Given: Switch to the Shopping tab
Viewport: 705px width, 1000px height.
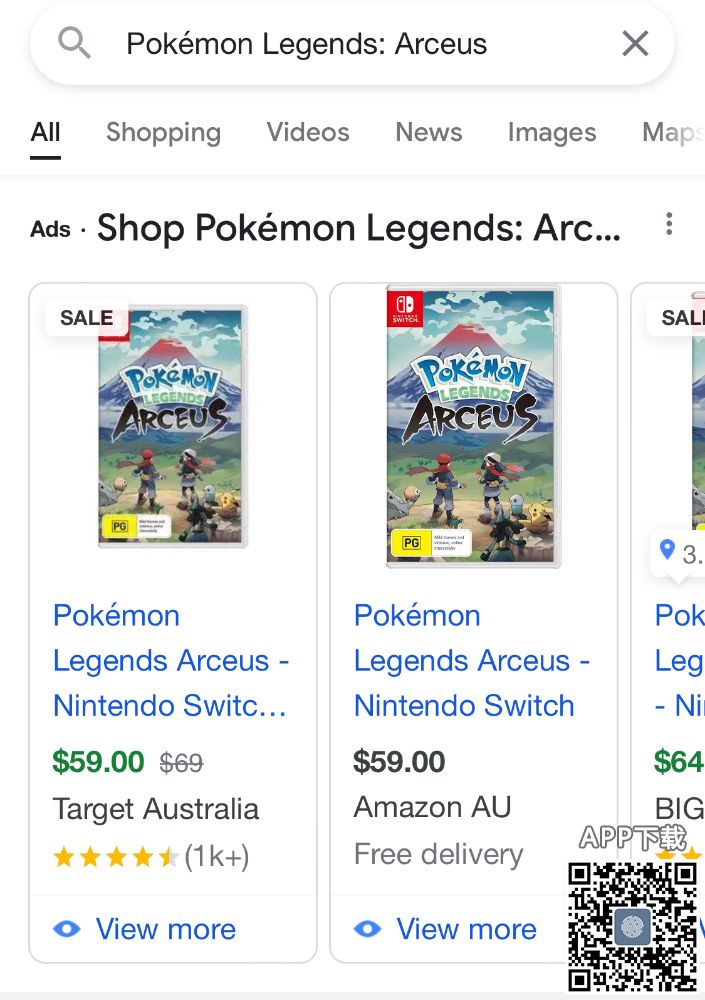Looking at the screenshot, I should tap(163, 132).
